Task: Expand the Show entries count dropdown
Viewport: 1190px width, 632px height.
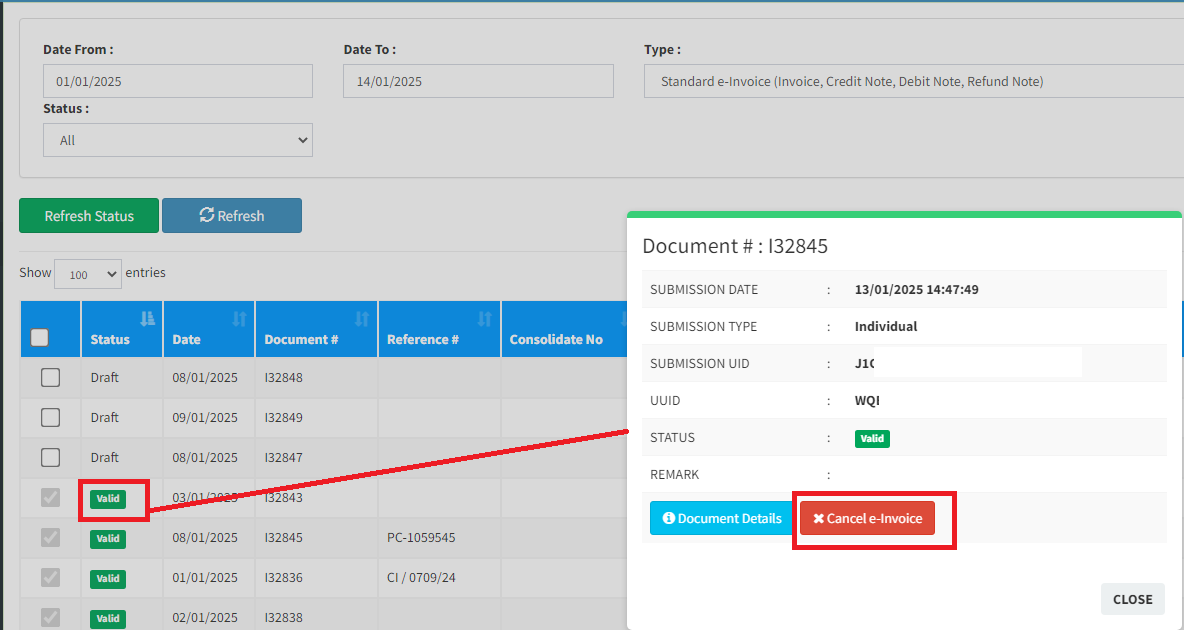Action: 88,274
